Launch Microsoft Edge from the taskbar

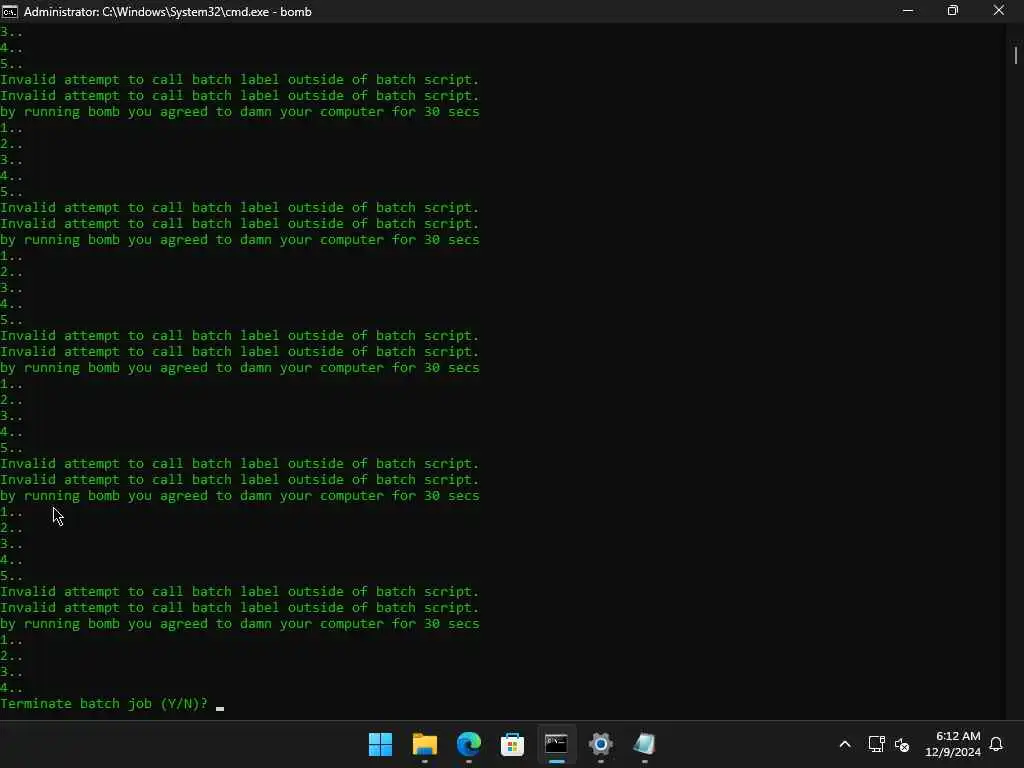pyautogui.click(x=468, y=744)
